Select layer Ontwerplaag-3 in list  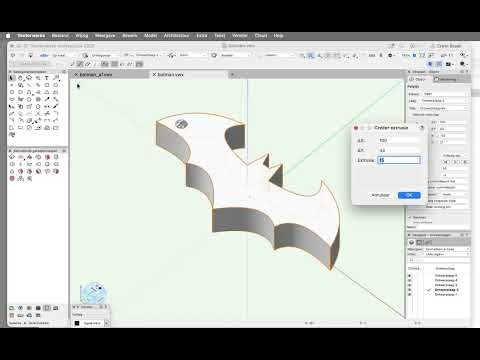pos(446,285)
